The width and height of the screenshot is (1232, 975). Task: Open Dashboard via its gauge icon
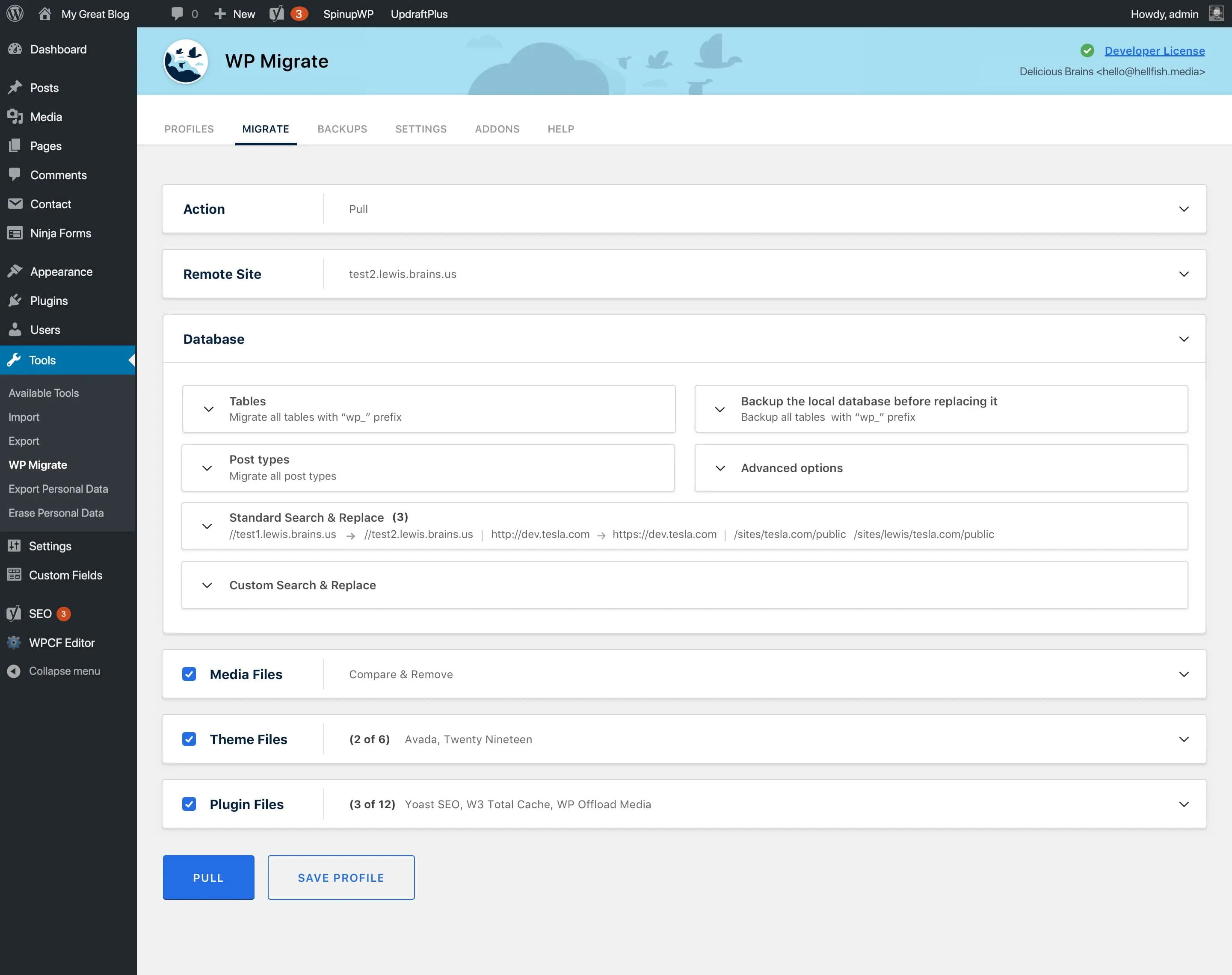coord(15,49)
